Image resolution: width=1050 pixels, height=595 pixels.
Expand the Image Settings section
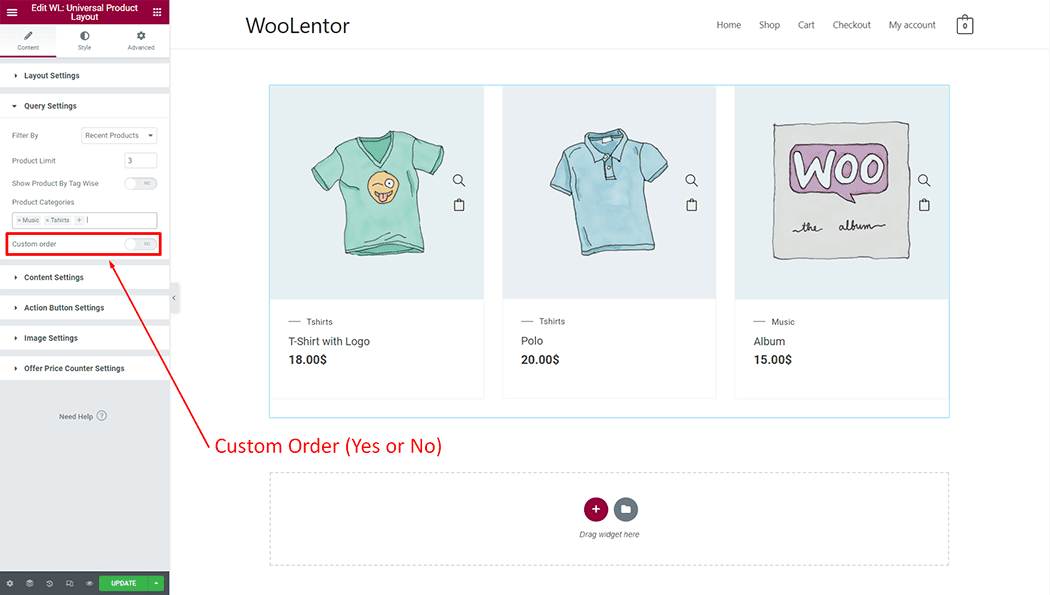(x=50, y=338)
